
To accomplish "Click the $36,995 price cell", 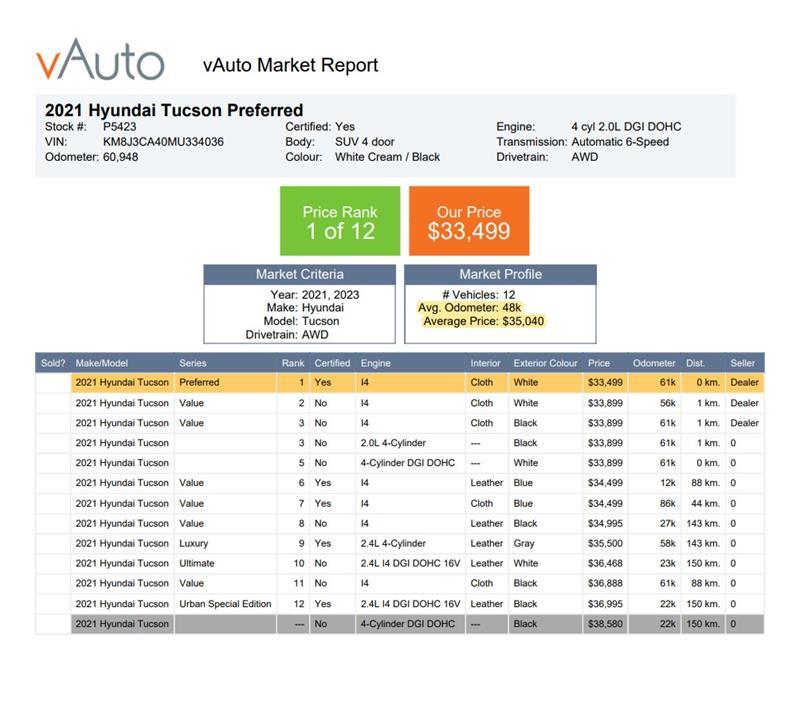I will pos(605,603).
